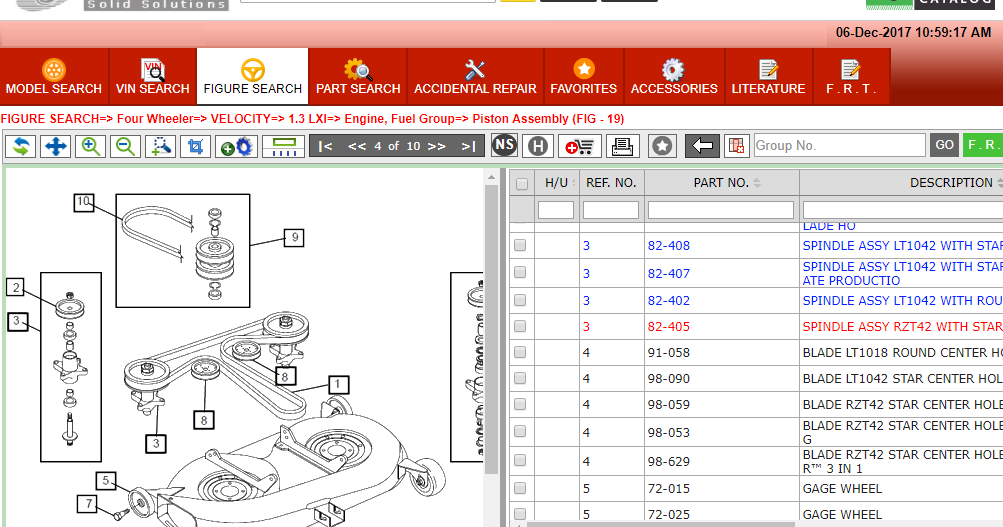1003x527 pixels.
Task: Print the current figure
Action: tap(622, 146)
